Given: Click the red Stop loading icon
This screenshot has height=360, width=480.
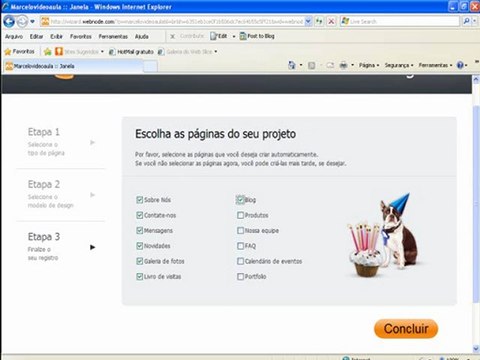Looking at the screenshot, I should pyautogui.click(x=331, y=22).
